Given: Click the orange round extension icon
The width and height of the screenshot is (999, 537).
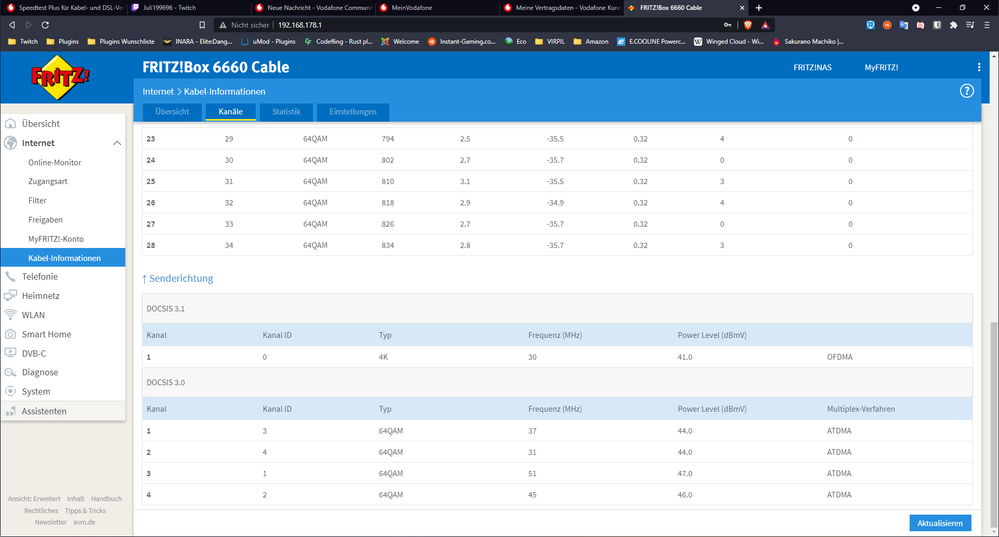Looking at the screenshot, I should click(887, 25).
